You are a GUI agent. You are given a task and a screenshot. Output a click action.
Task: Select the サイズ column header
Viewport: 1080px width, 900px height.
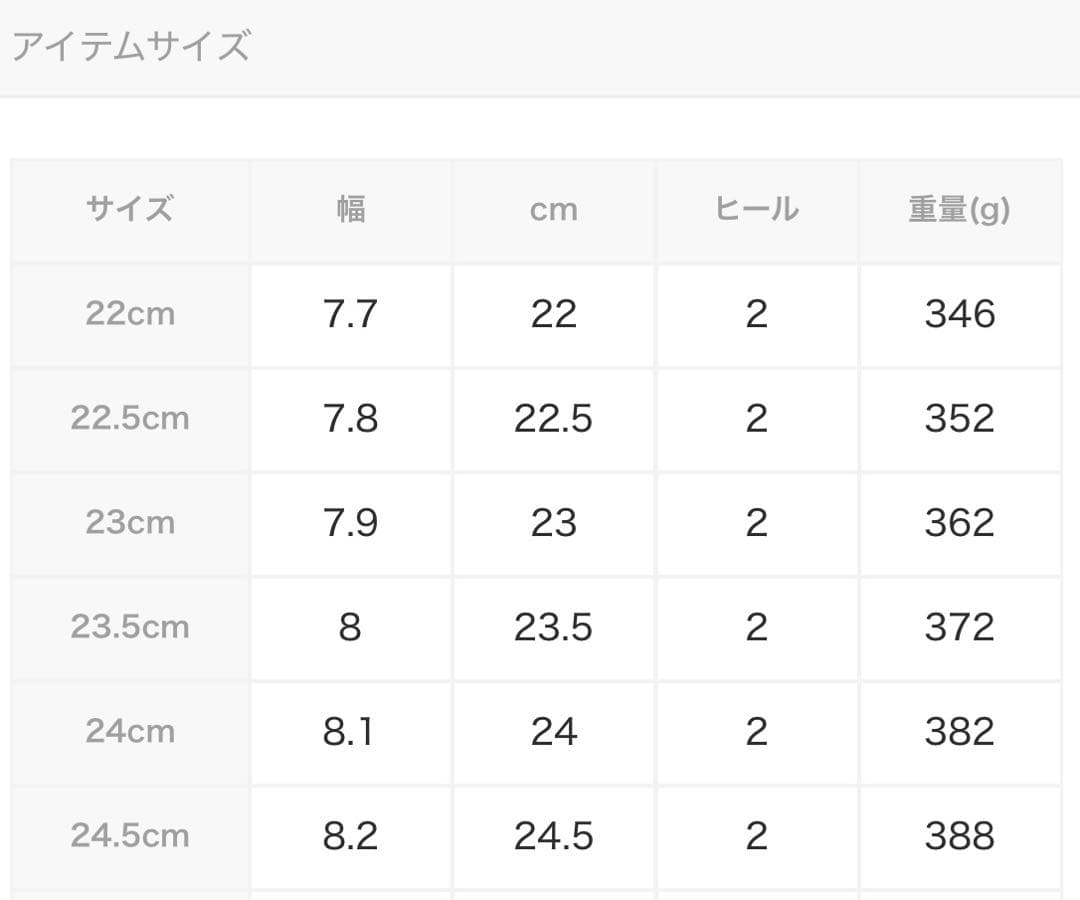point(130,210)
